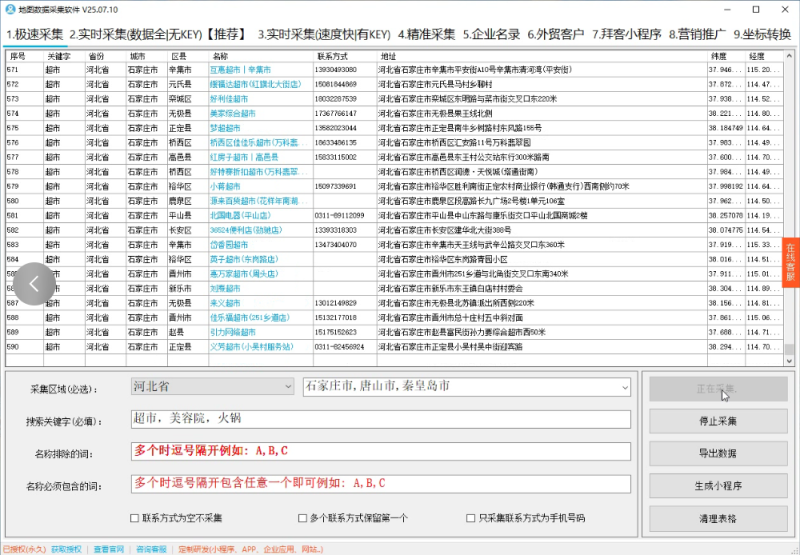Enable 联系方式为空不采集 checkbox
The width and height of the screenshot is (800, 555).
pos(134,518)
